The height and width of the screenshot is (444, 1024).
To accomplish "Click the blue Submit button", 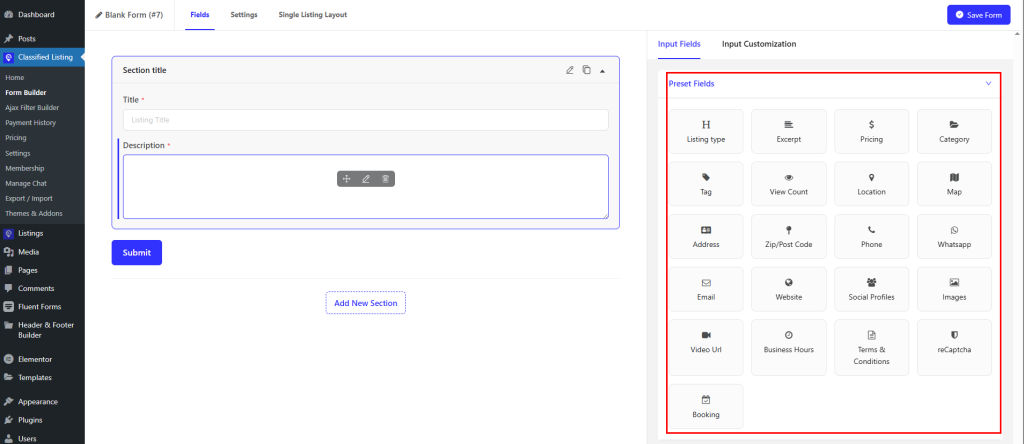I will (x=136, y=253).
